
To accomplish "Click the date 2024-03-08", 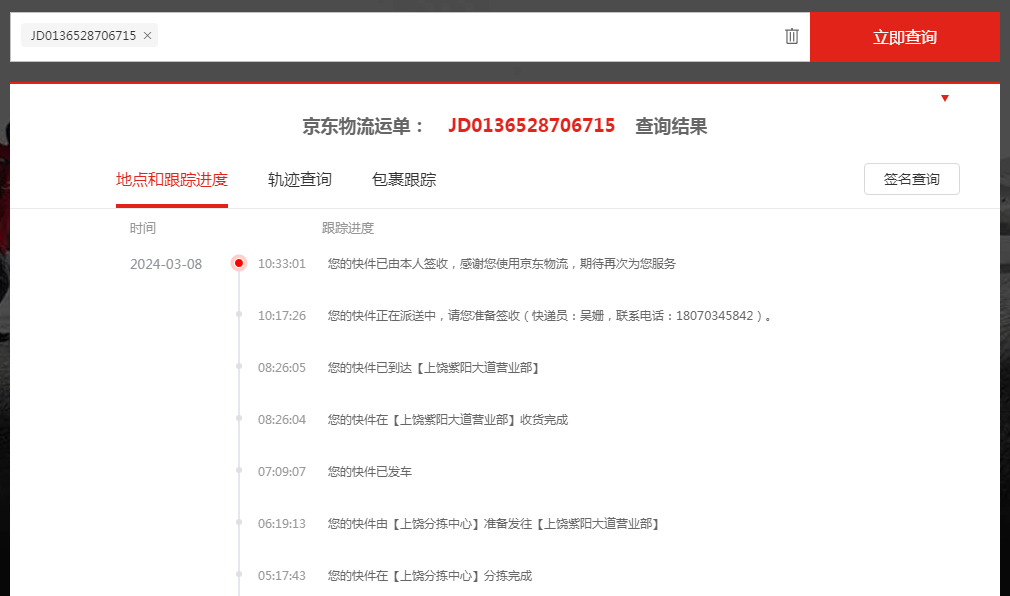I will click(x=166, y=264).
